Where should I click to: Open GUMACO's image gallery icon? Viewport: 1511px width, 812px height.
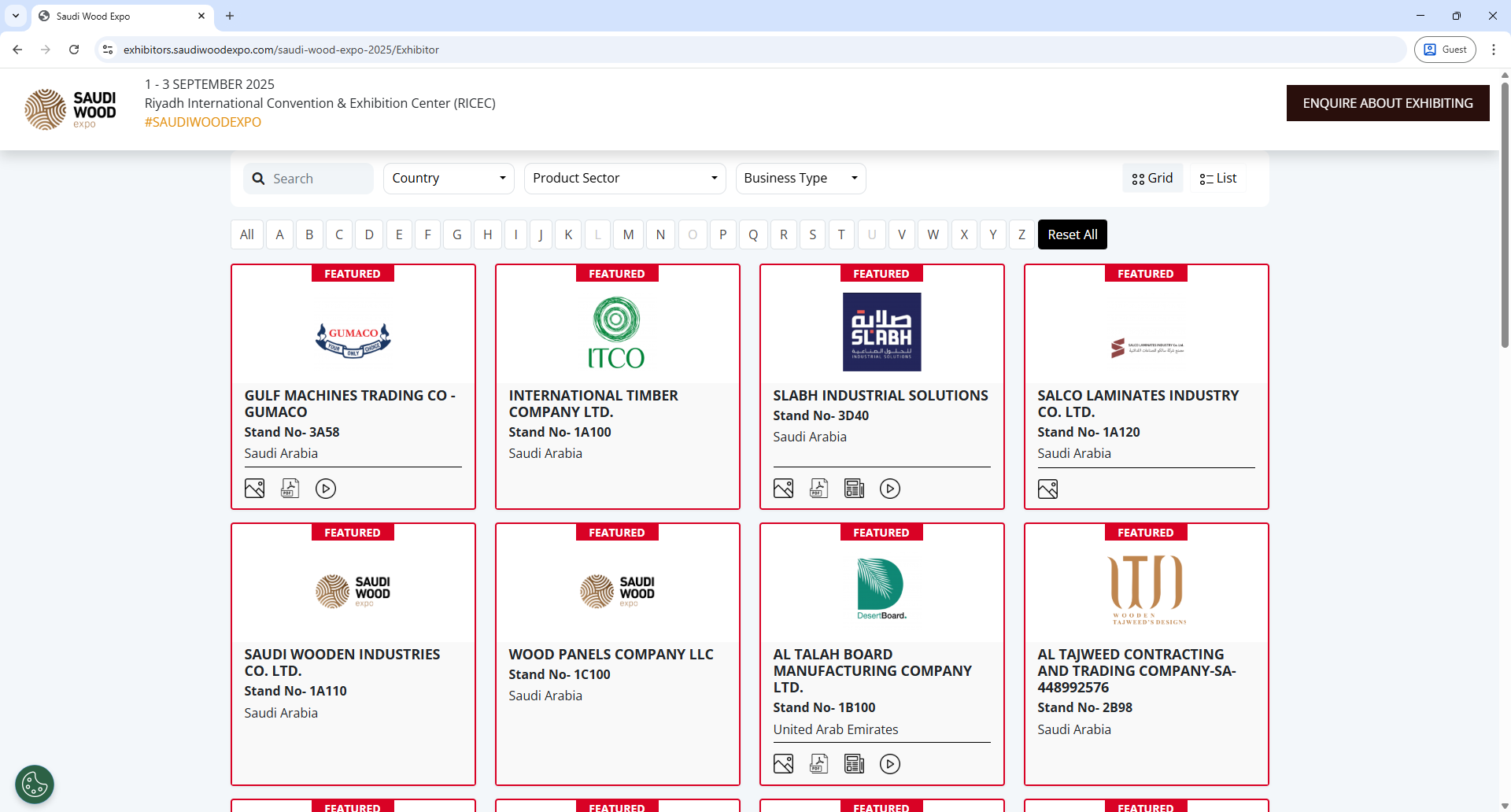coord(254,488)
